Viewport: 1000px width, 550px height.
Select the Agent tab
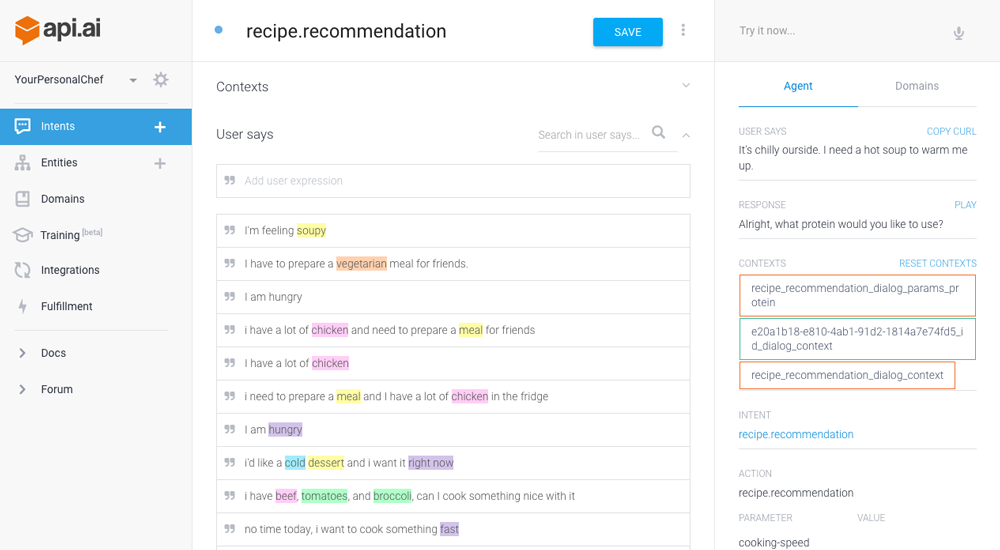click(798, 86)
